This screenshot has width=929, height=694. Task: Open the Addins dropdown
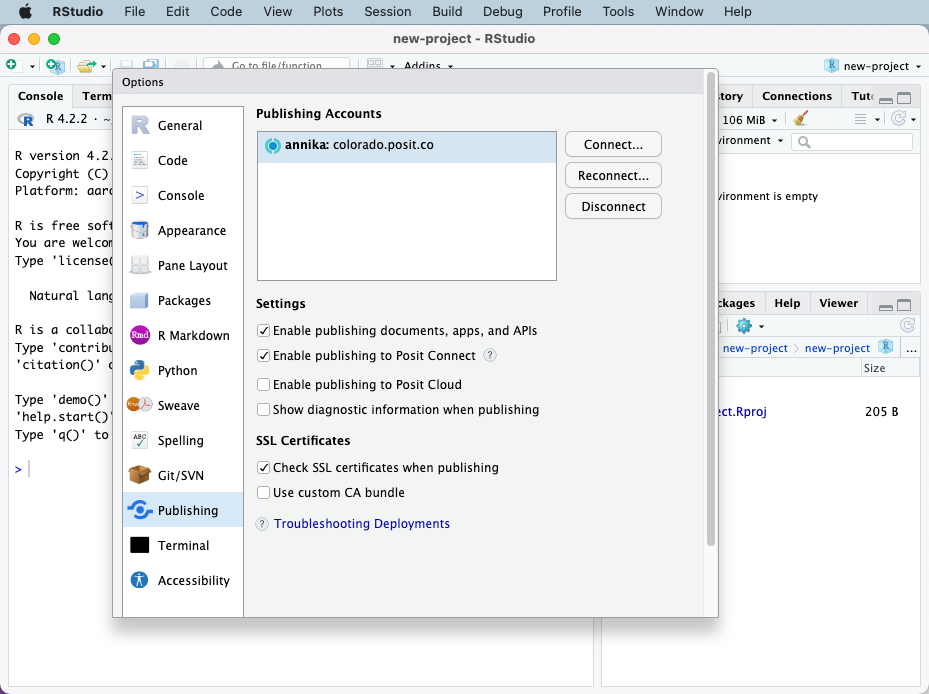[428, 66]
